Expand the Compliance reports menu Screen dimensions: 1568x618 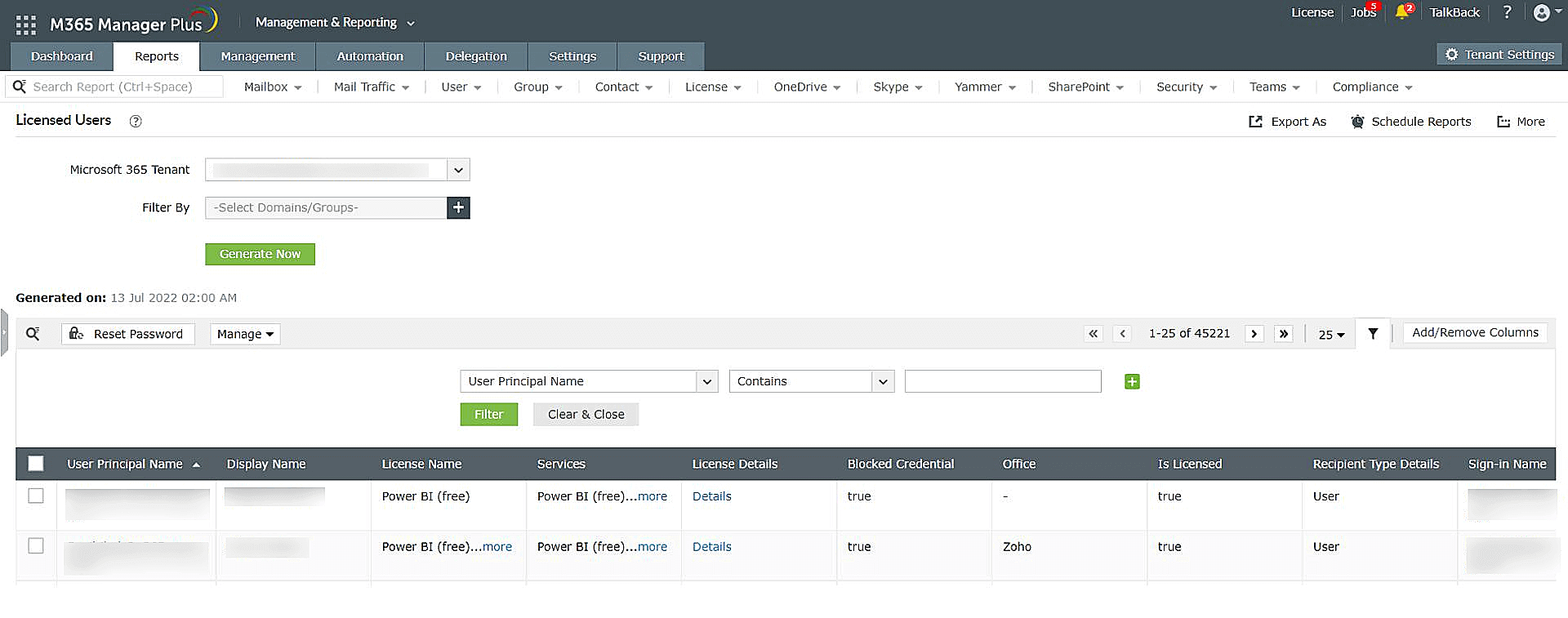pyautogui.click(x=1372, y=87)
